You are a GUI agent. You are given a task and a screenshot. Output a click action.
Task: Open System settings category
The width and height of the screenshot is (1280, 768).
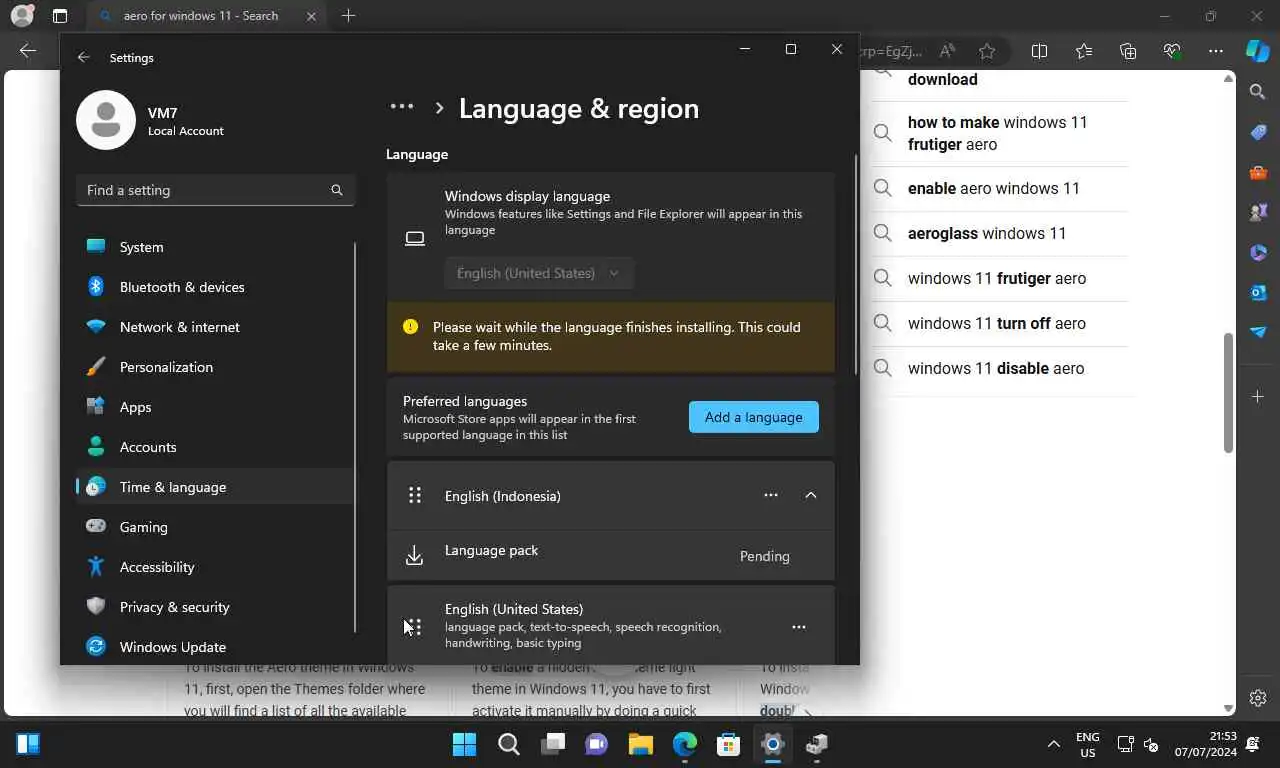coord(215,247)
